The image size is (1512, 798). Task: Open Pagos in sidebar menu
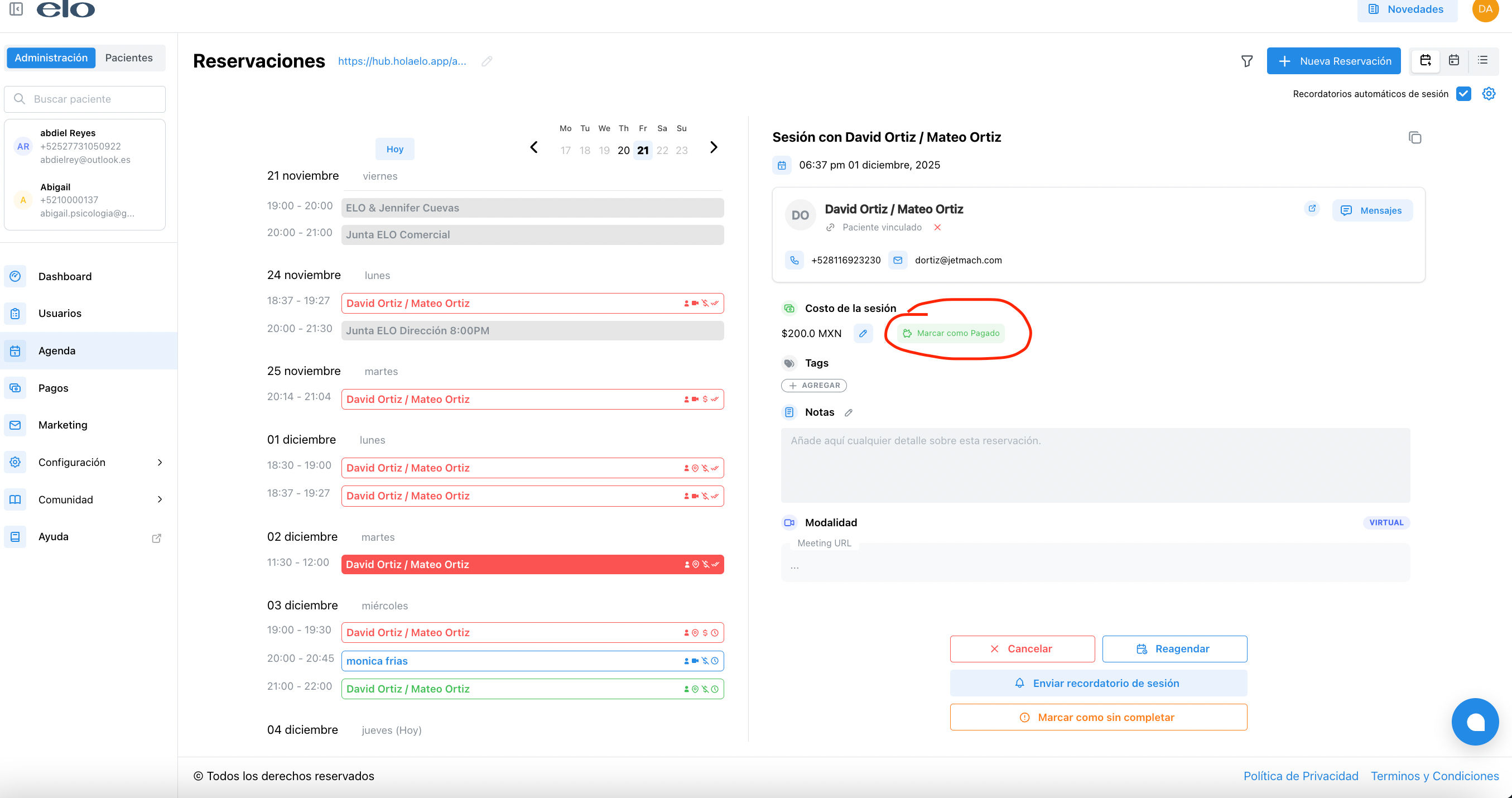click(x=53, y=387)
